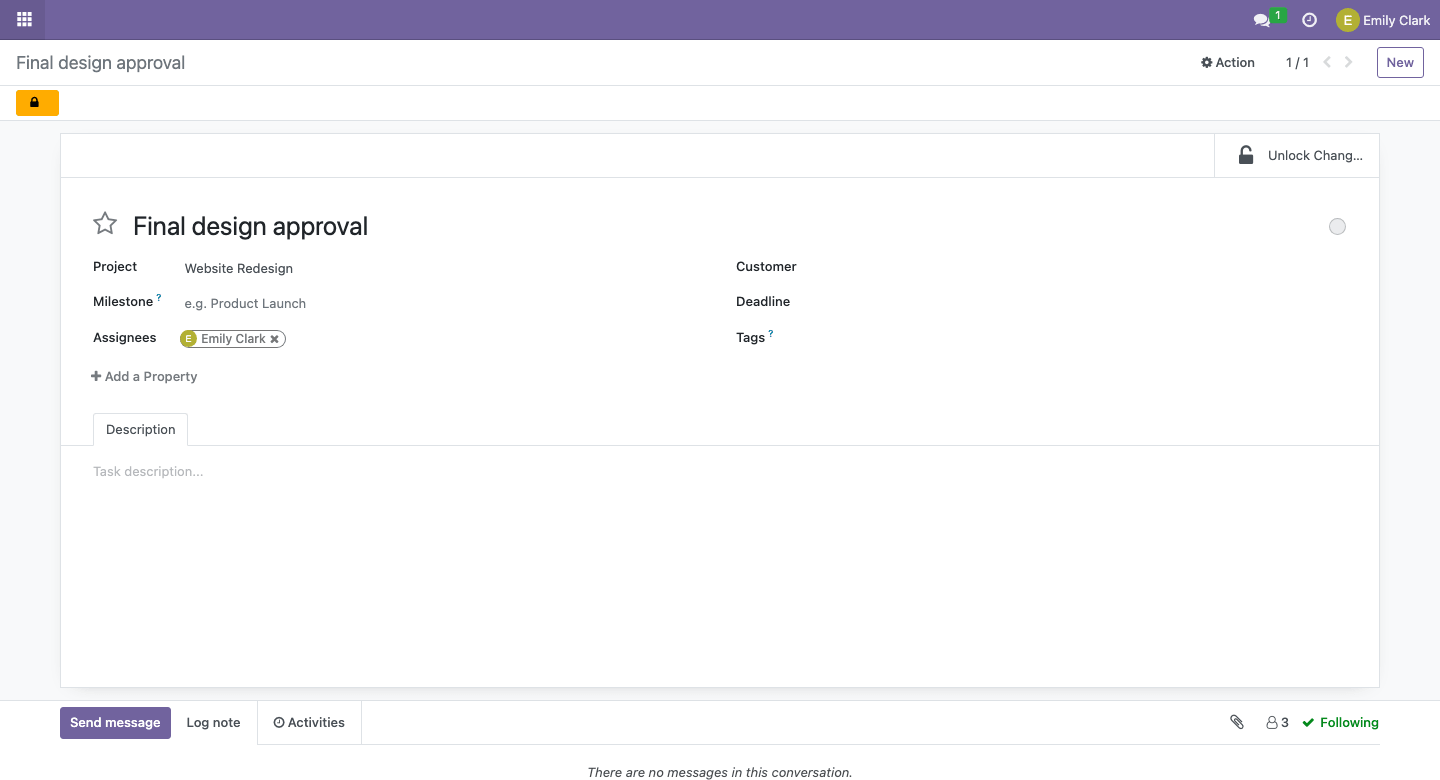Screen dimensions: 1440x780
Task: Go to next record arrow
Action: click(1349, 62)
